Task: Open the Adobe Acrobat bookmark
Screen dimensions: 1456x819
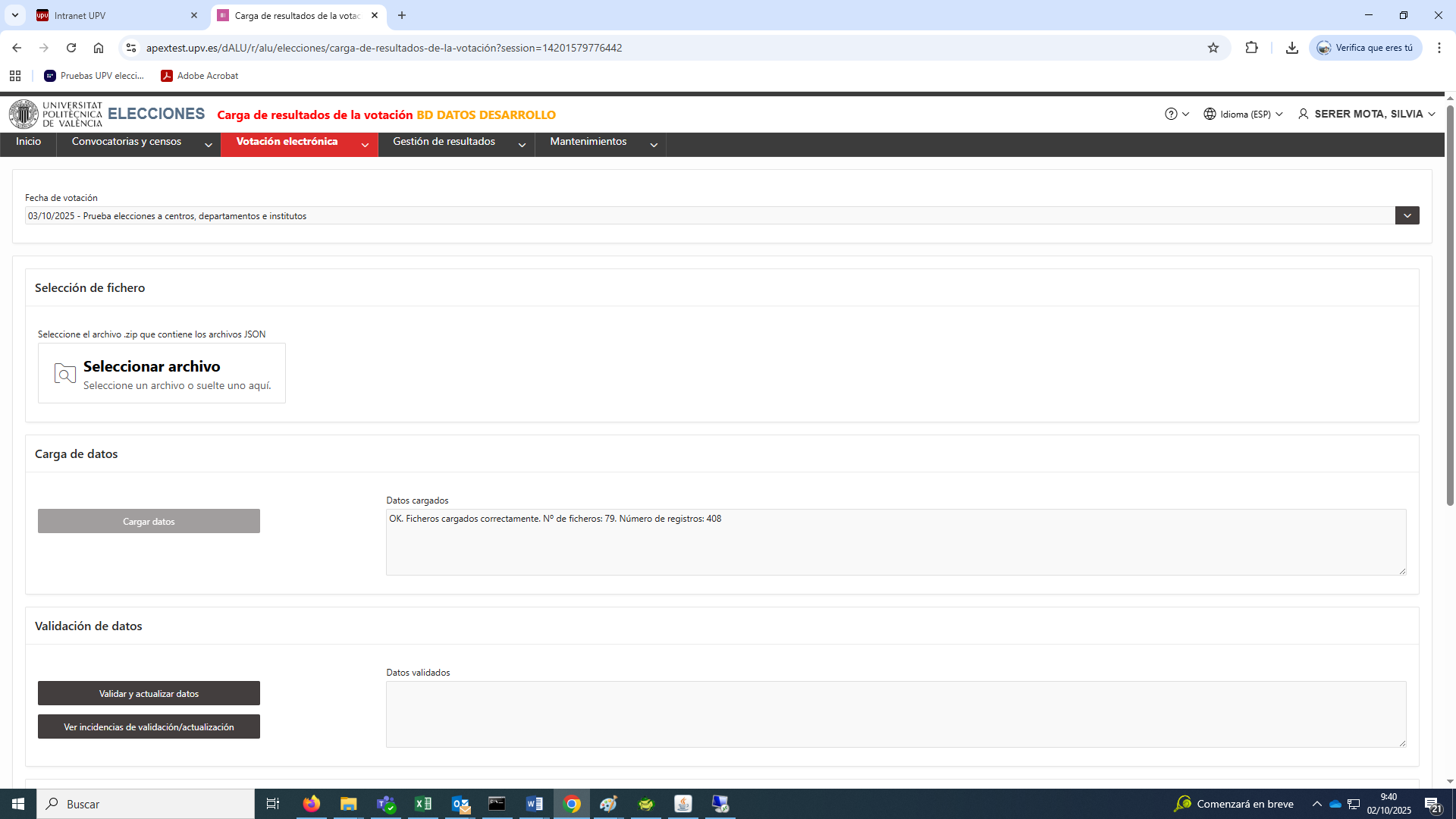Action: pyautogui.click(x=199, y=76)
